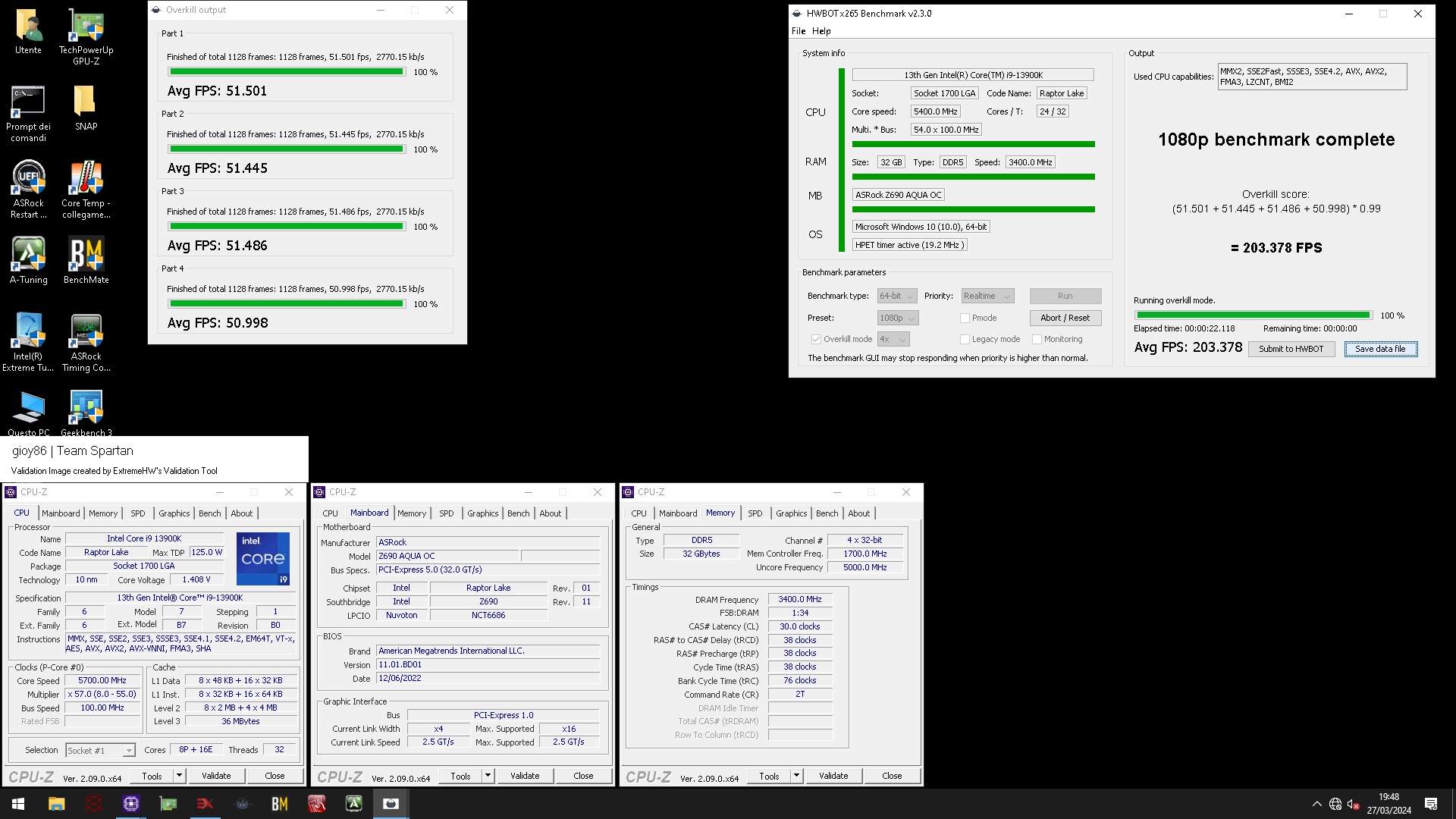Open BenchMate desktop shortcut
This screenshot has width=1456, height=819.
click(x=86, y=261)
